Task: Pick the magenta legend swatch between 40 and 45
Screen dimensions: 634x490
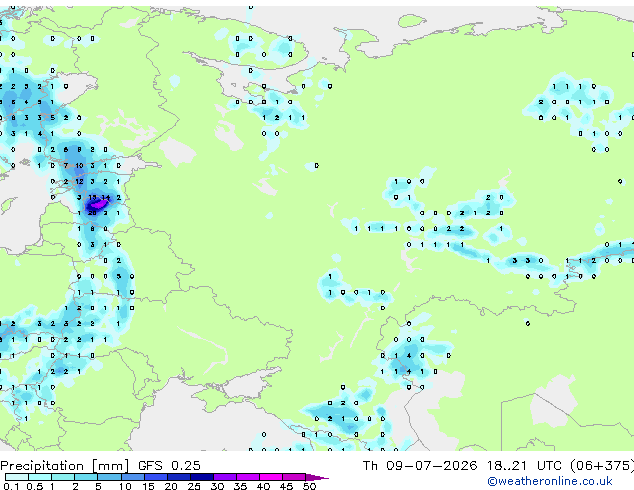Action: [x=271, y=477]
